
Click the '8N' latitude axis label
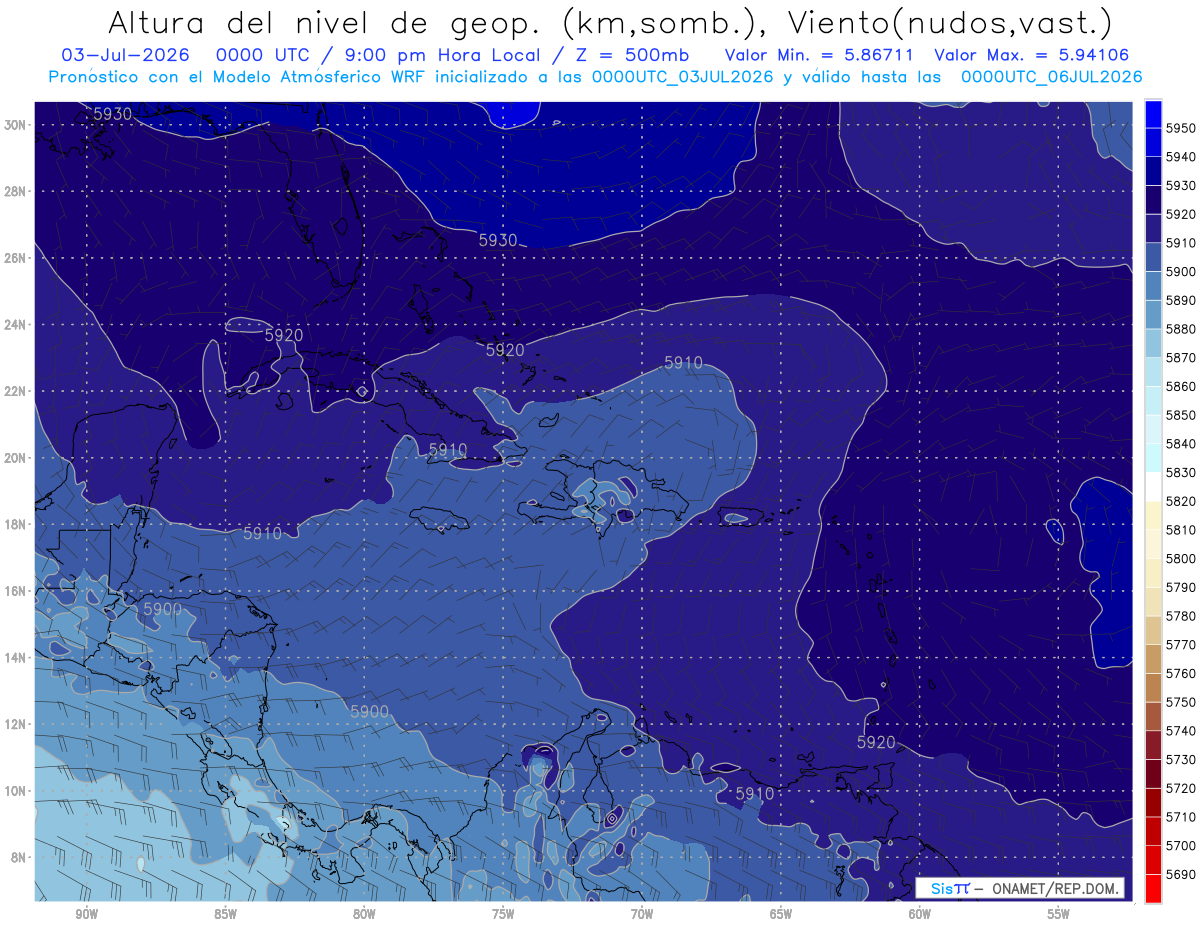[20, 857]
